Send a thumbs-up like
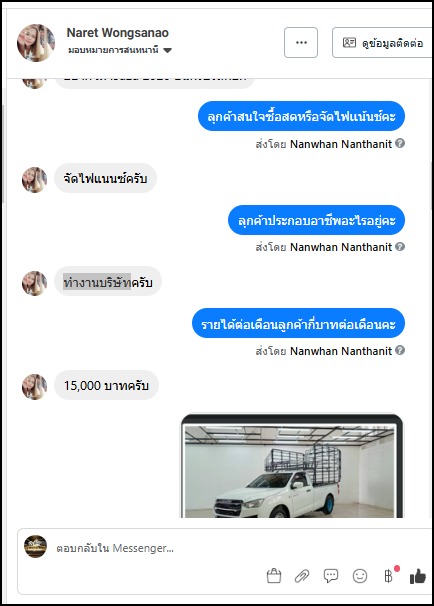The image size is (434, 606). click(x=418, y=576)
